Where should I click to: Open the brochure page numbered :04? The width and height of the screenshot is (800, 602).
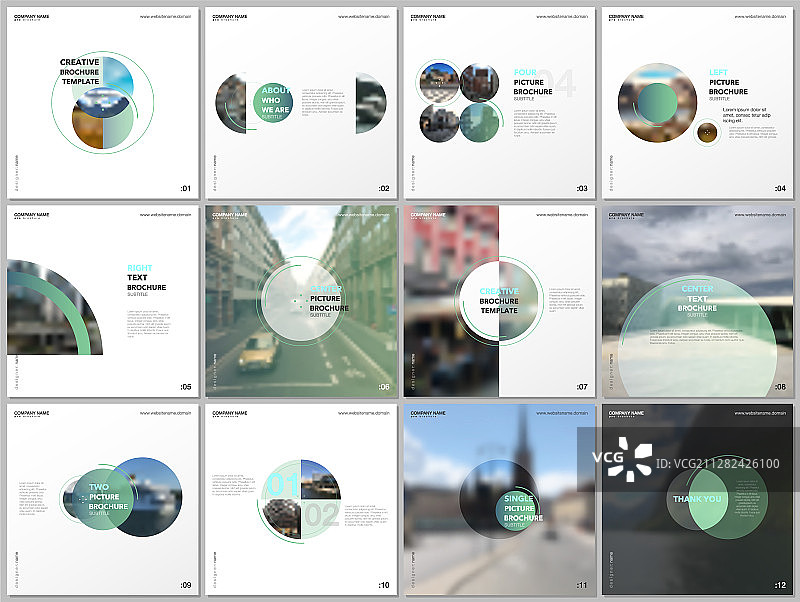(x=697, y=103)
